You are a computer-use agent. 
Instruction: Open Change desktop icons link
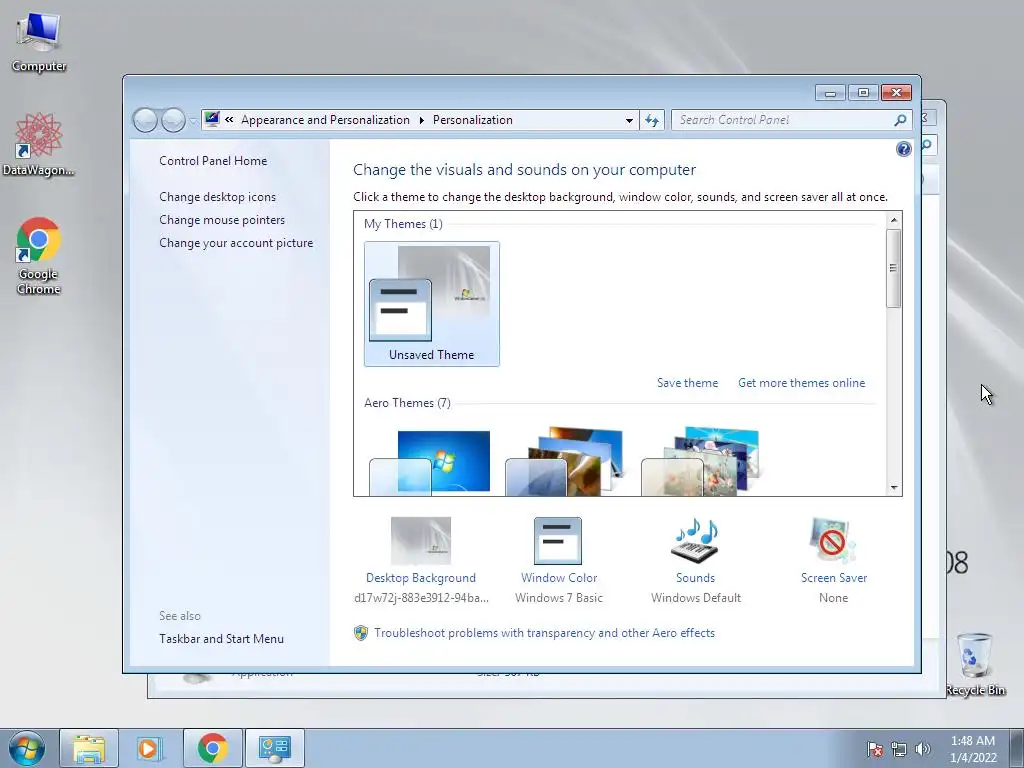(x=217, y=197)
